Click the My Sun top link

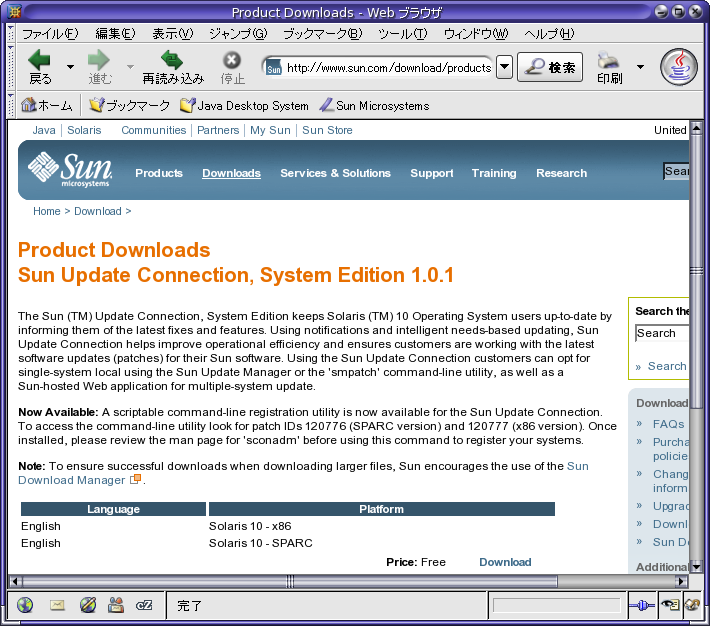pos(270,130)
